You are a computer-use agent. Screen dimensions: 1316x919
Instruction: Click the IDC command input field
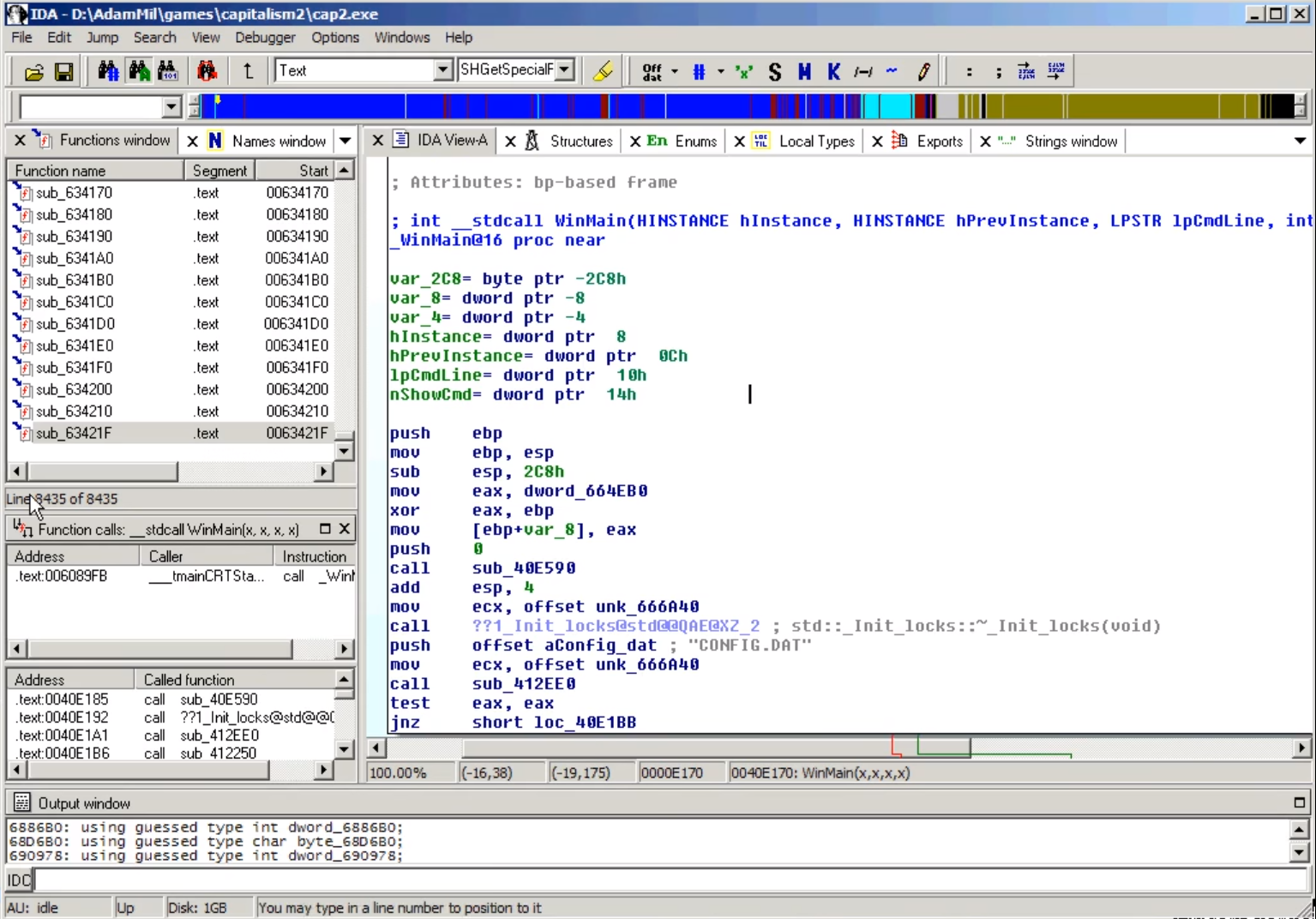pyautogui.click(x=670, y=880)
